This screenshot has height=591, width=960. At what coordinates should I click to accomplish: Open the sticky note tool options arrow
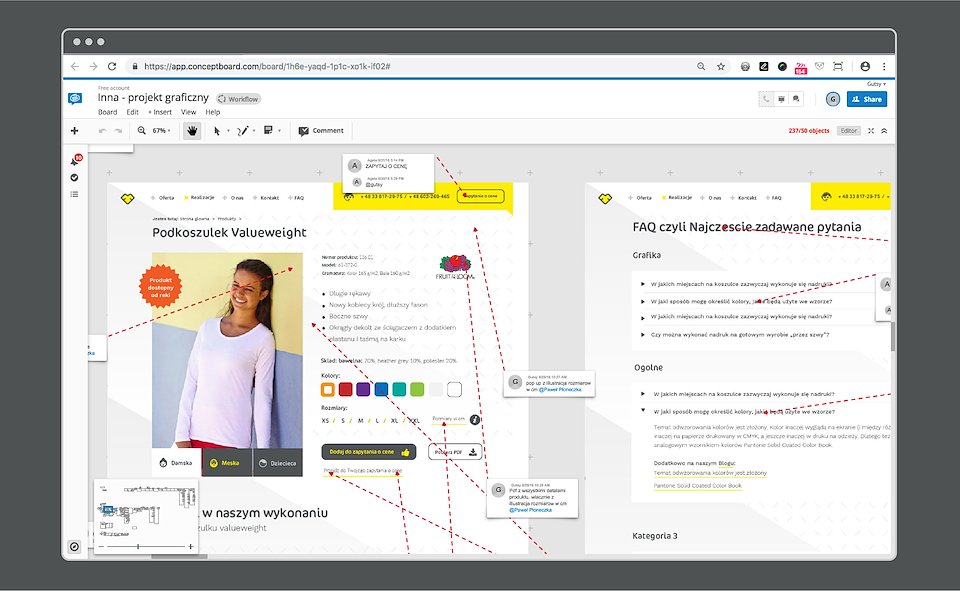(x=280, y=130)
